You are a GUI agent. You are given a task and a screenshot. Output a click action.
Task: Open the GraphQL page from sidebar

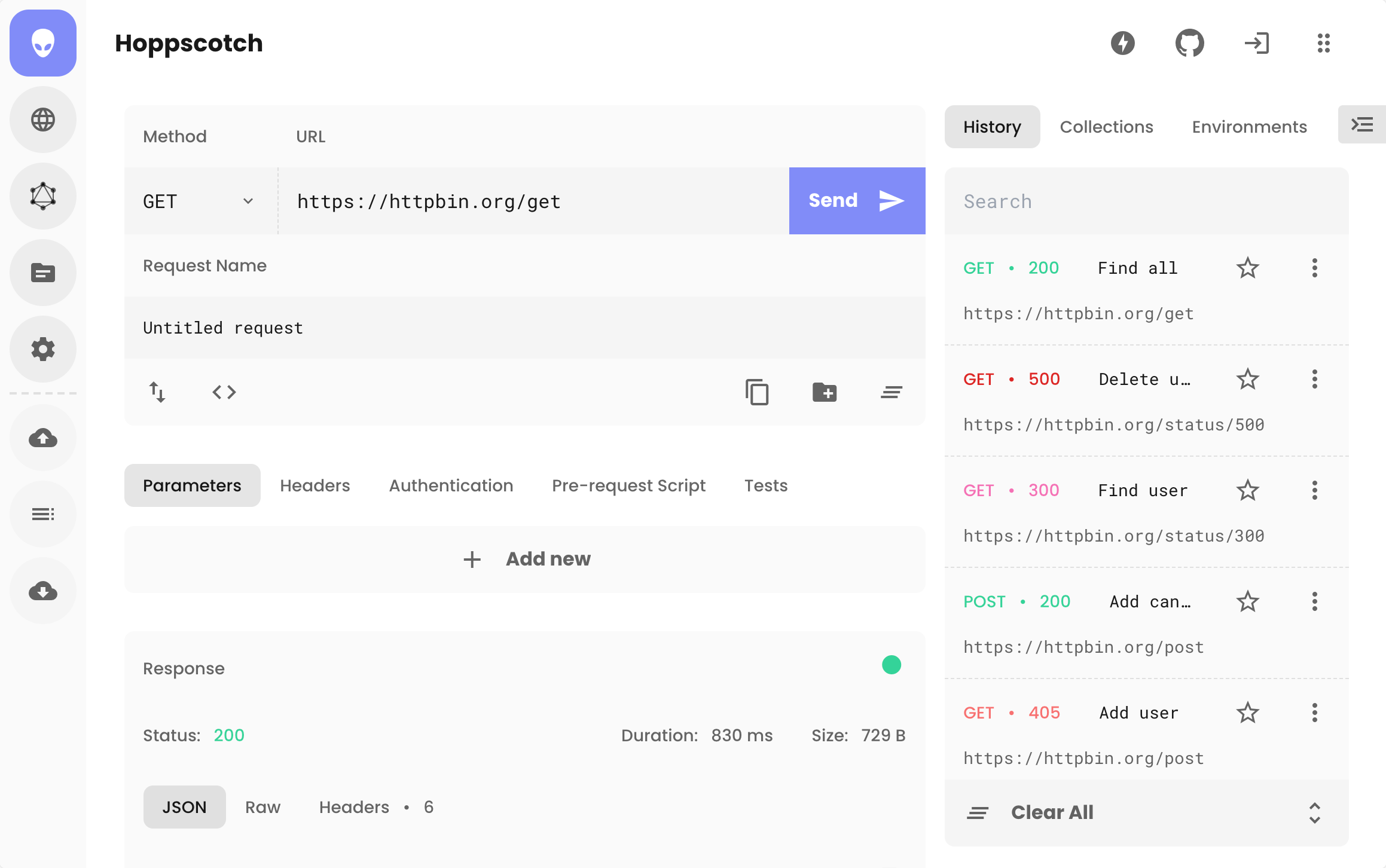[43, 196]
